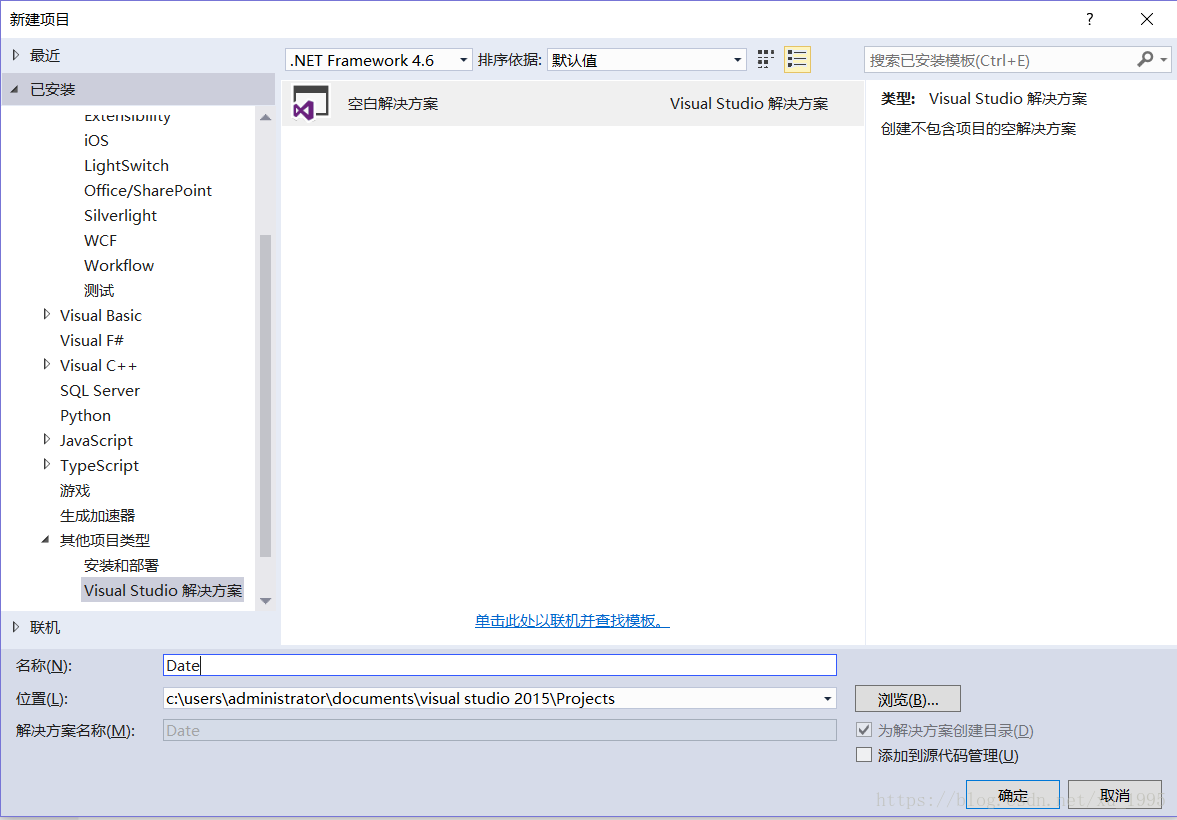
Task: Select Visual F# category
Action: [x=92, y=340]
